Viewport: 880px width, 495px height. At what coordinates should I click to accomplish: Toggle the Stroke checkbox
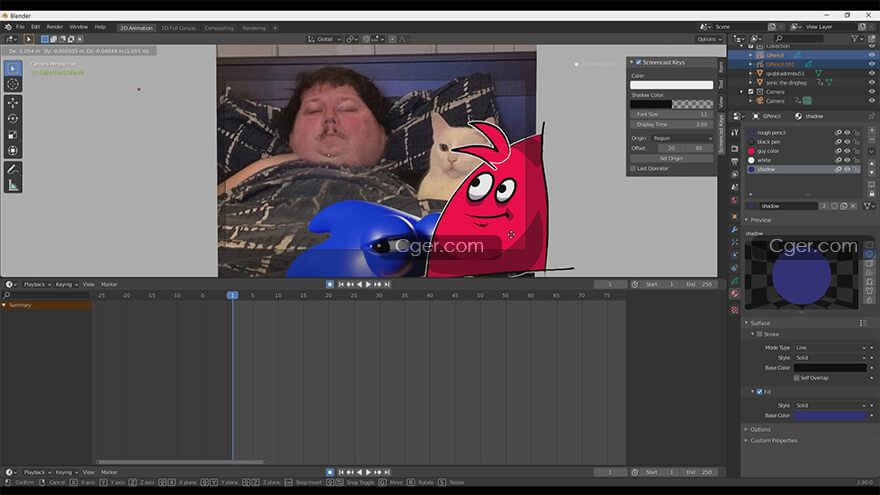point(759,334)
